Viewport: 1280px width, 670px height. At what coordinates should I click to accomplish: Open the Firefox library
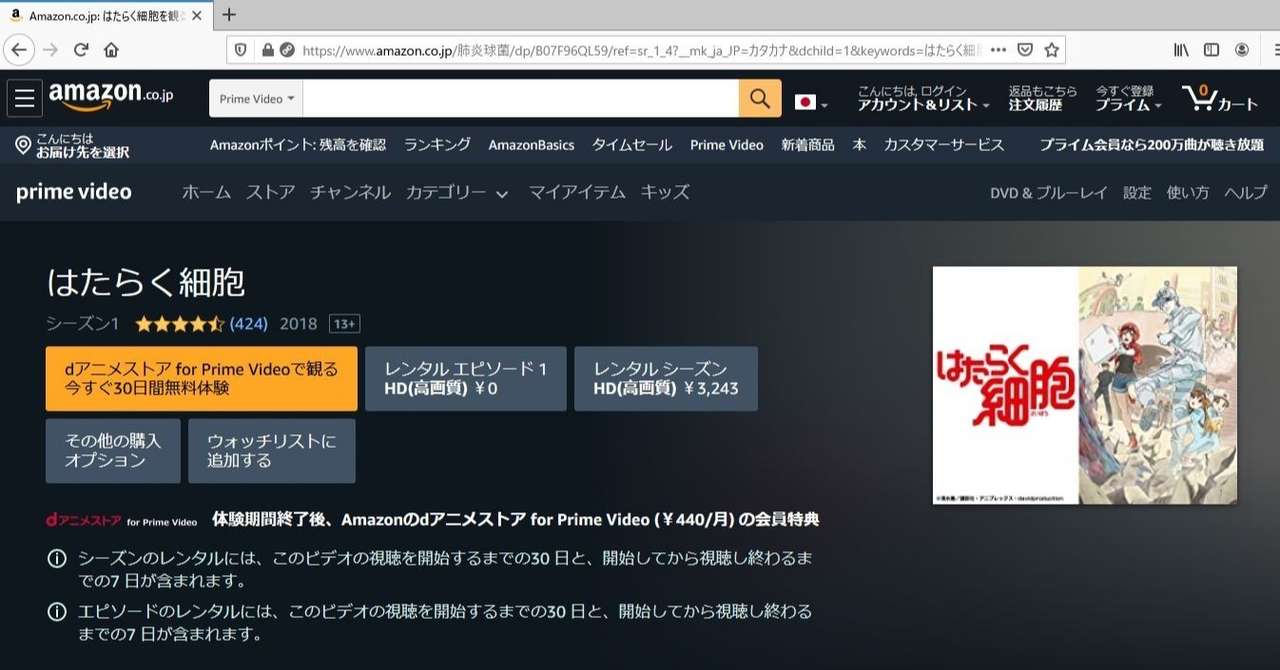[1181, 49]
